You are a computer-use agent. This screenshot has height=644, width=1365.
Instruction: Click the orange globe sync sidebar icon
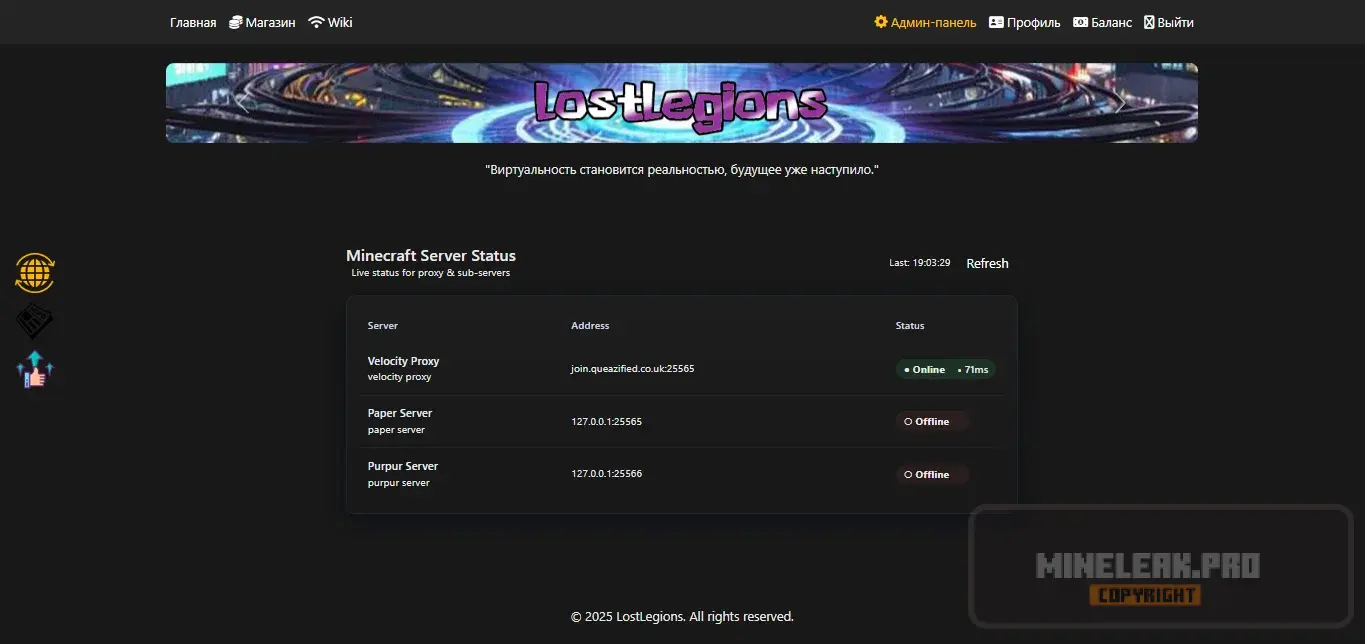tap(35, 273)
